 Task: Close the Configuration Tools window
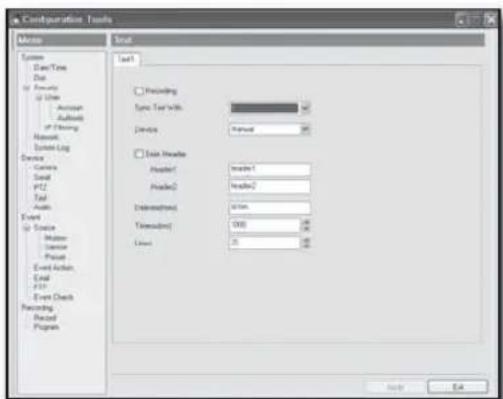[490, 20]
